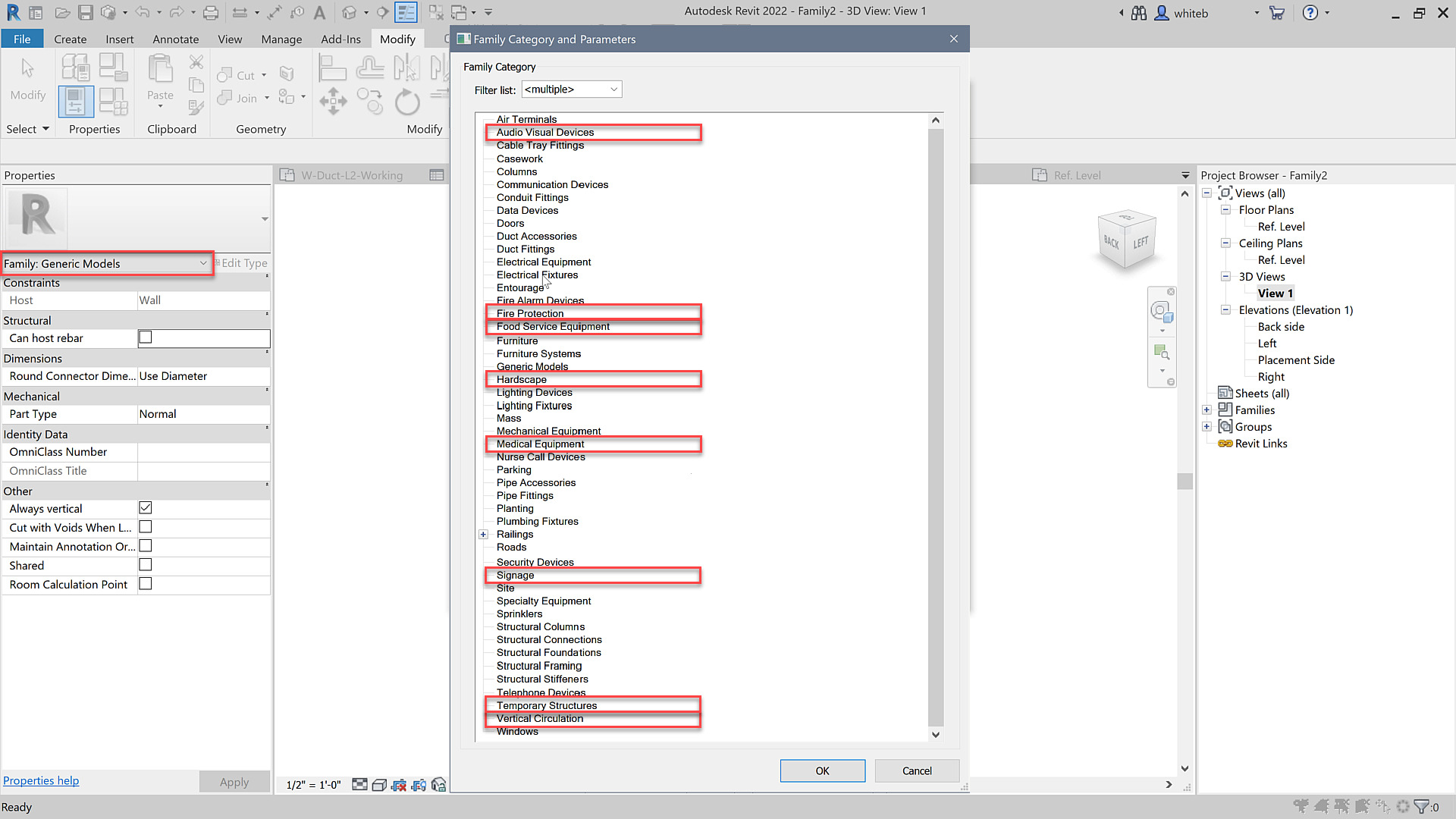Click the Switch Windows icon

(x=458, y=12)
